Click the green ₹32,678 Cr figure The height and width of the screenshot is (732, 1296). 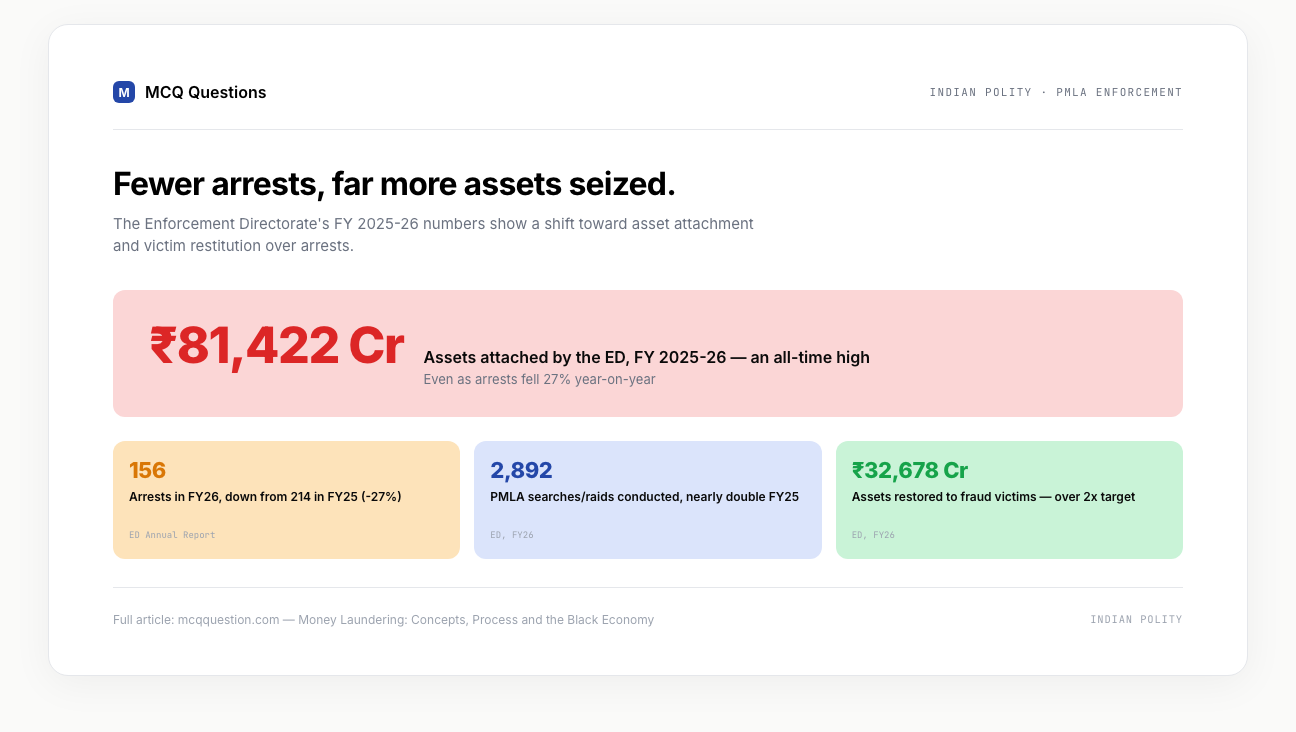tap(910, 470)
